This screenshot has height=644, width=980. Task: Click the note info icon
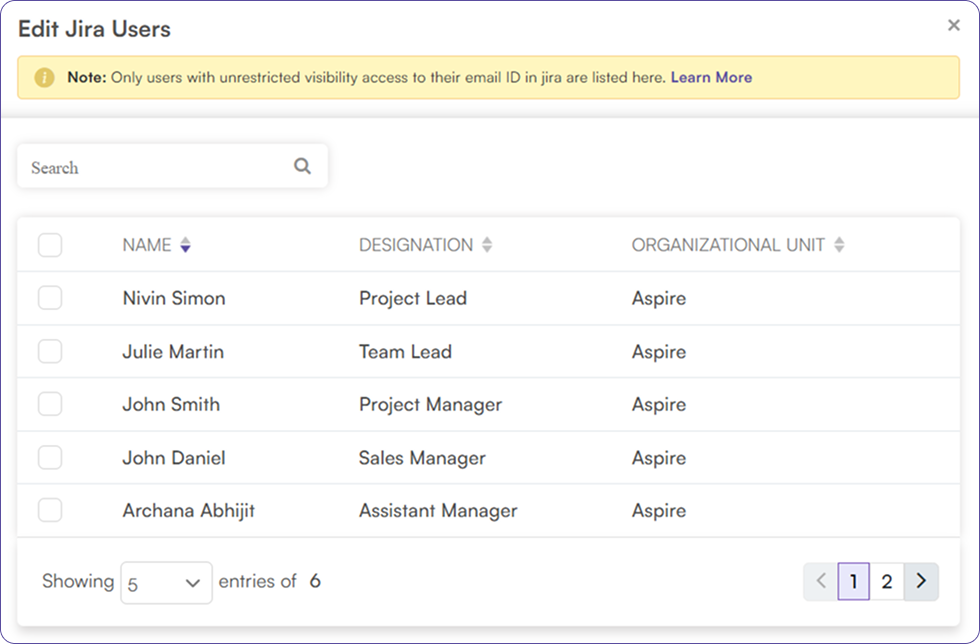(x=44, y=78)
